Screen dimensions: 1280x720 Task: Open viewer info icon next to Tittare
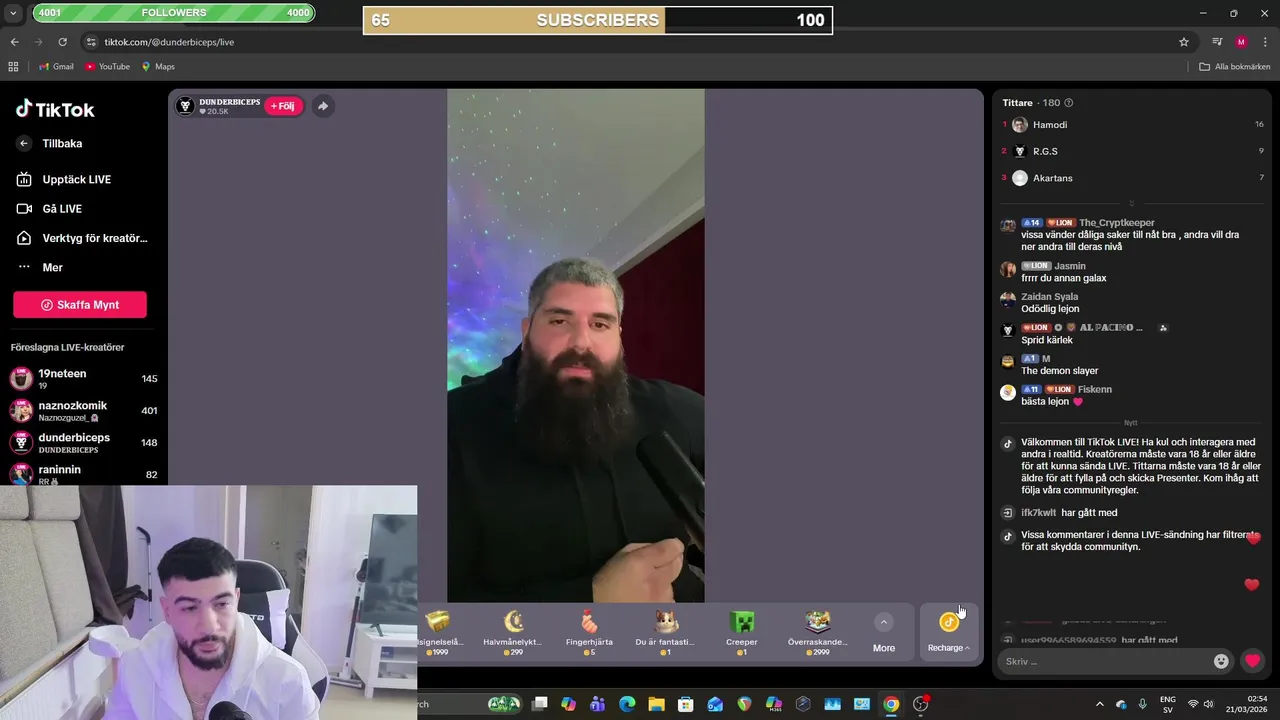1069,103
